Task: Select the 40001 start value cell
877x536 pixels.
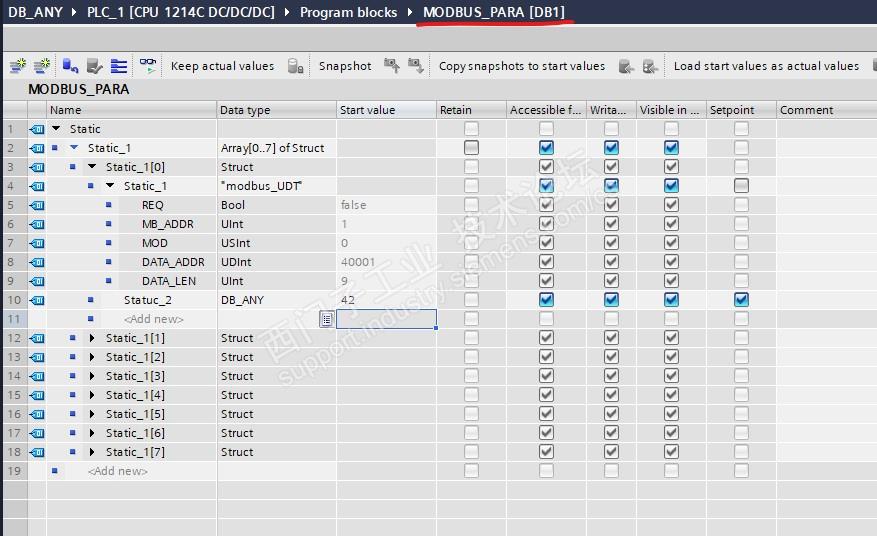Action: point(386,262)
